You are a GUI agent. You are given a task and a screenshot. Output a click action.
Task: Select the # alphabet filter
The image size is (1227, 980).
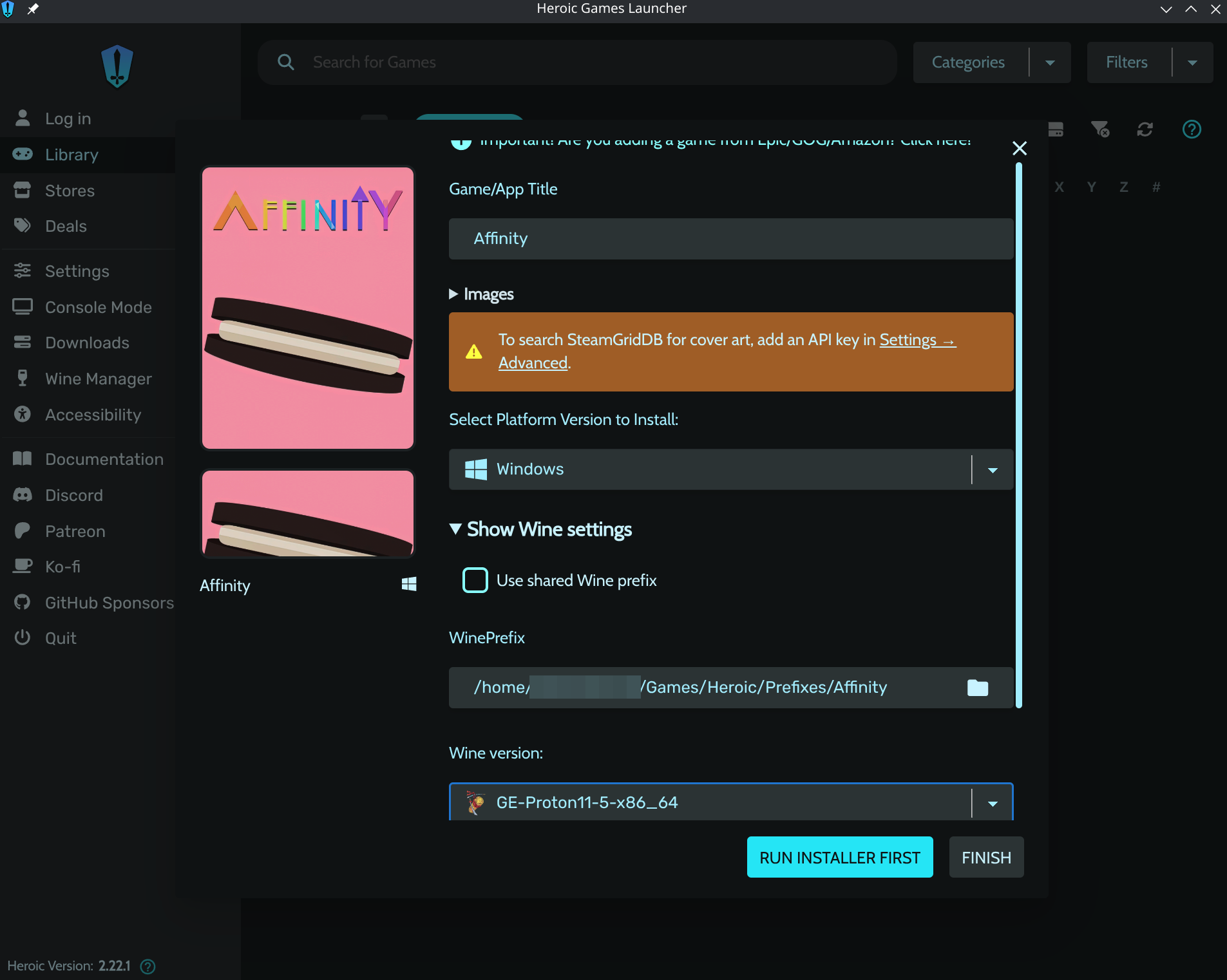(x=1156, y=187)
